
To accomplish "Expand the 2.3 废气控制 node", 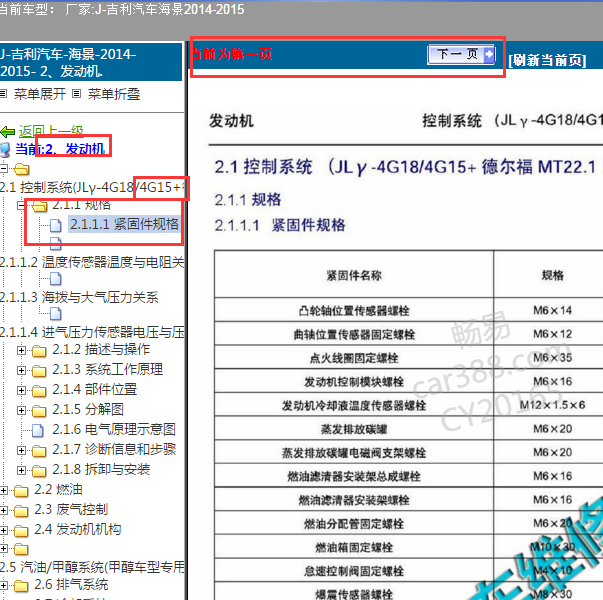I will 3,510.
